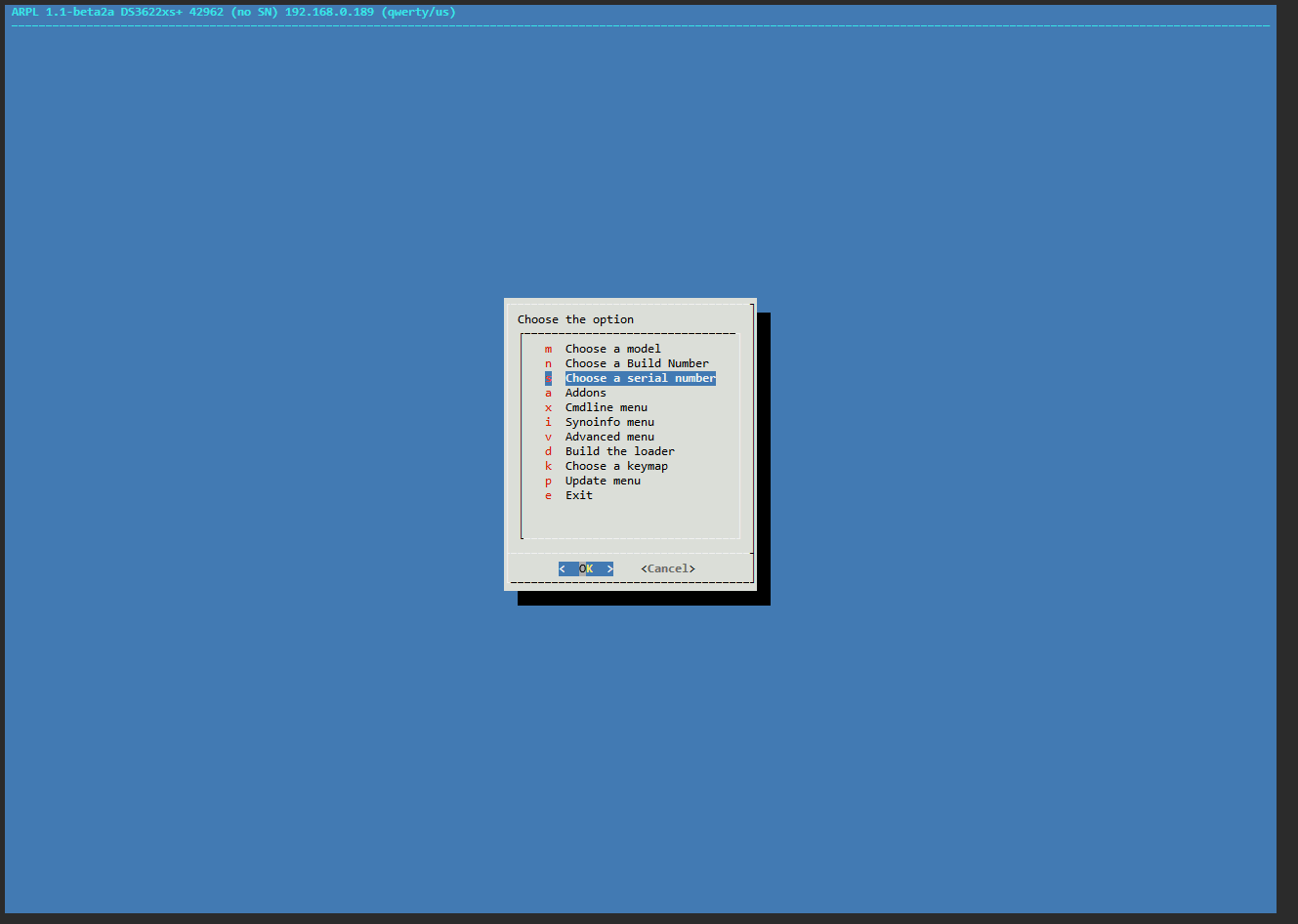The width and height of the screenshot is (1298, 924).
Task: Click the Cancel button
Action: coord(668,568)
